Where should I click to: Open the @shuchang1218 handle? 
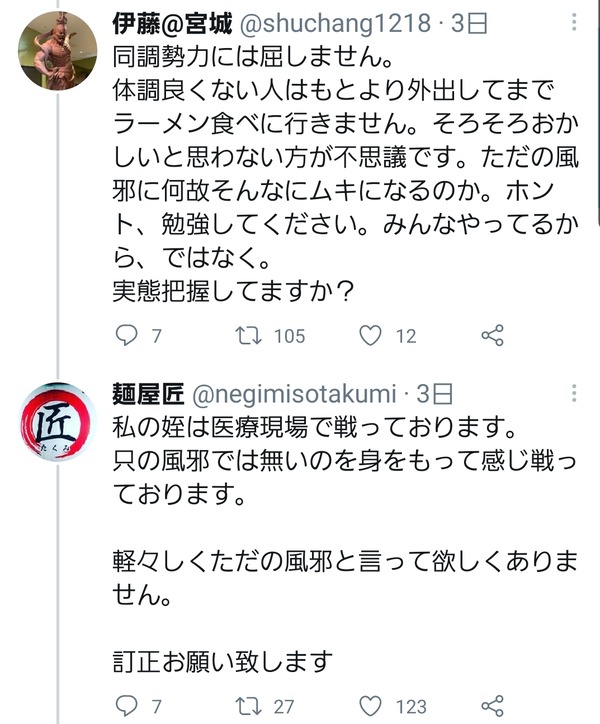335,24
